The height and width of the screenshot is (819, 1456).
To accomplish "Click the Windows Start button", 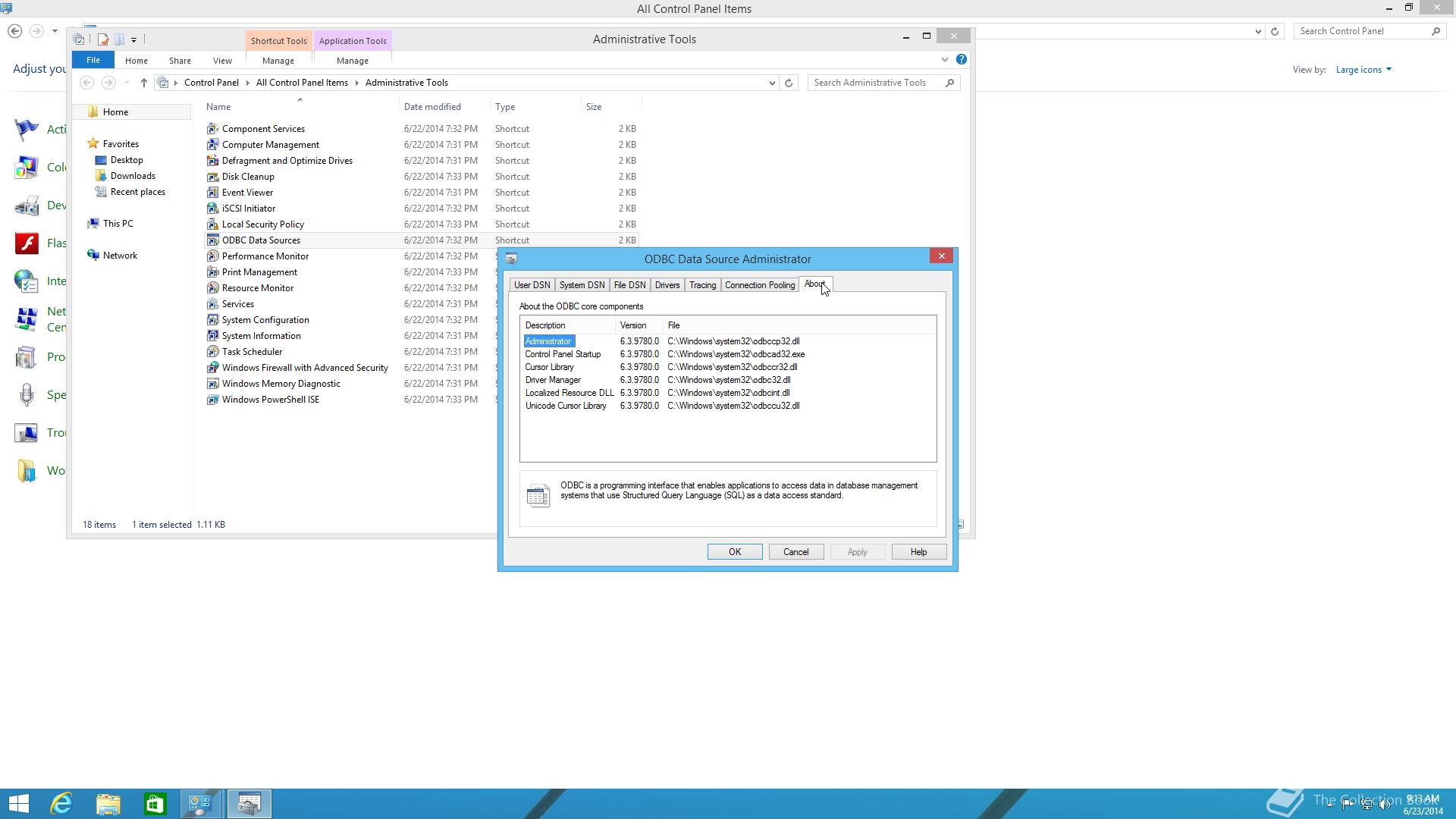I will (x=18, y=803).
